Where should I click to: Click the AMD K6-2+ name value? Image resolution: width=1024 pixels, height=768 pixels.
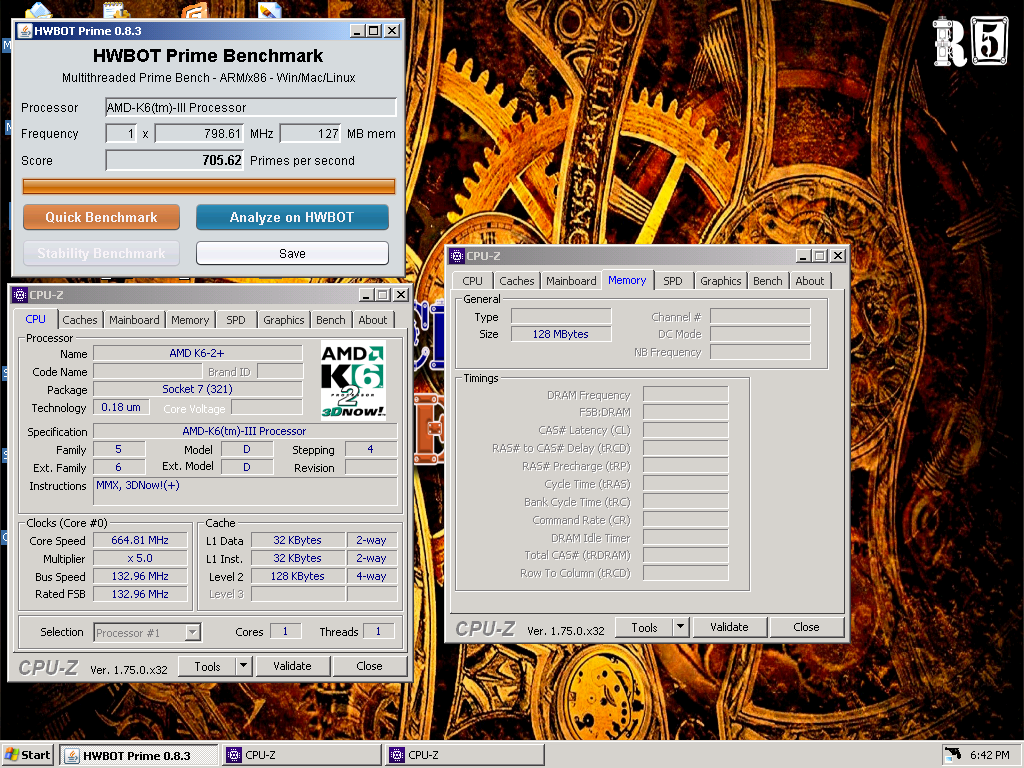pos(197,353)
